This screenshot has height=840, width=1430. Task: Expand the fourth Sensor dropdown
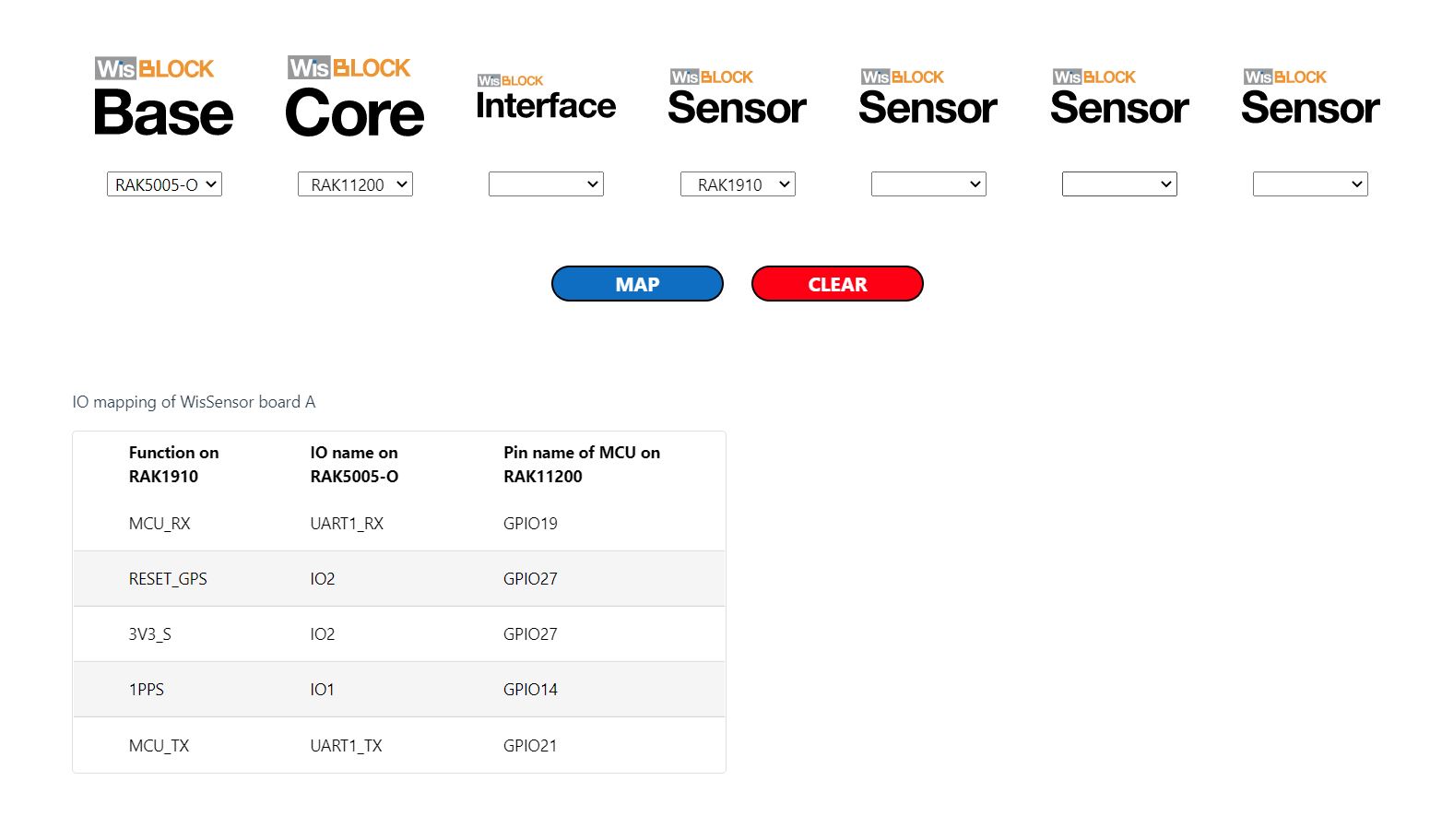point(1310,184)
